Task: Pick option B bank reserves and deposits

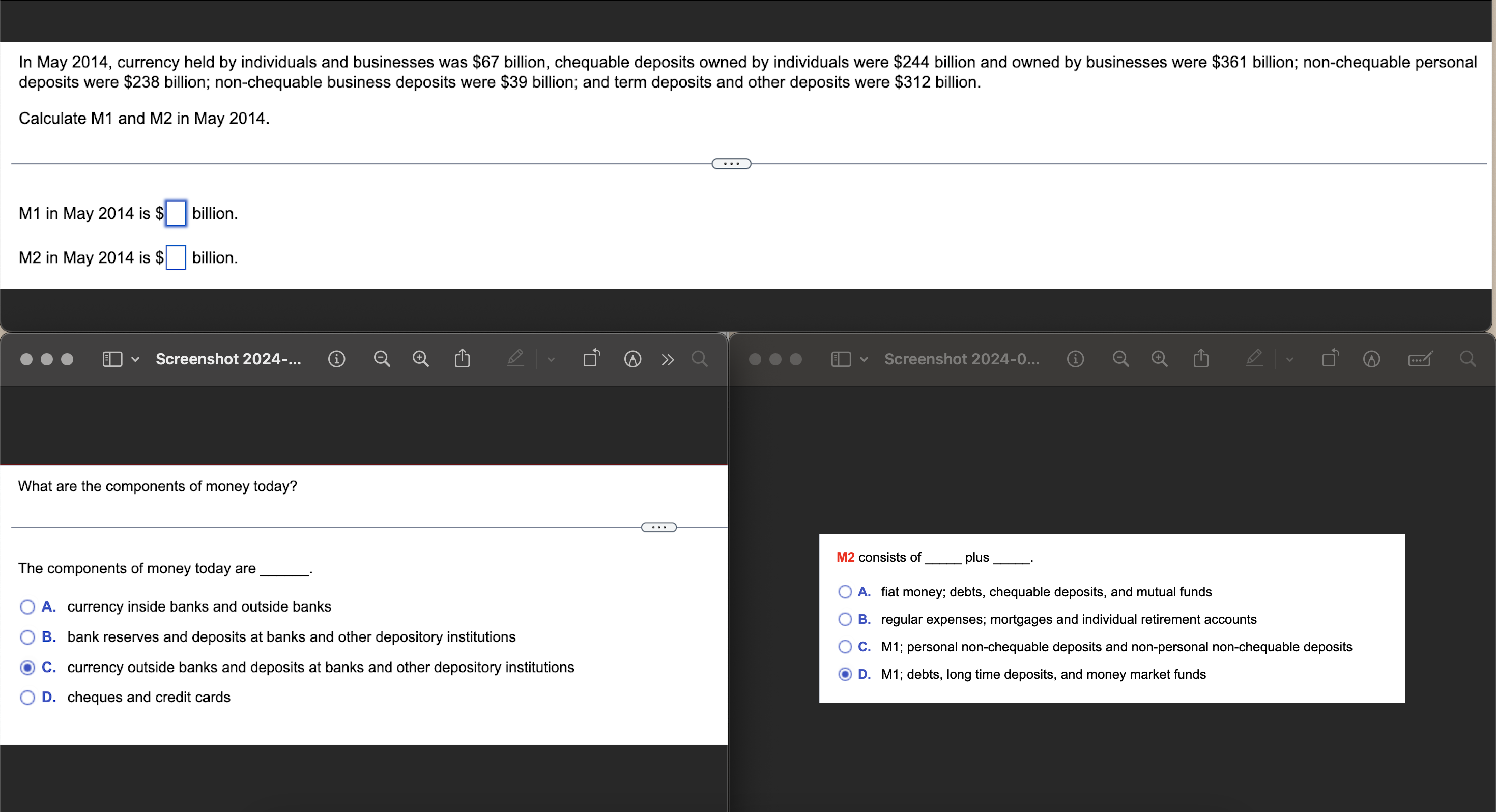Action: (27, 637)
